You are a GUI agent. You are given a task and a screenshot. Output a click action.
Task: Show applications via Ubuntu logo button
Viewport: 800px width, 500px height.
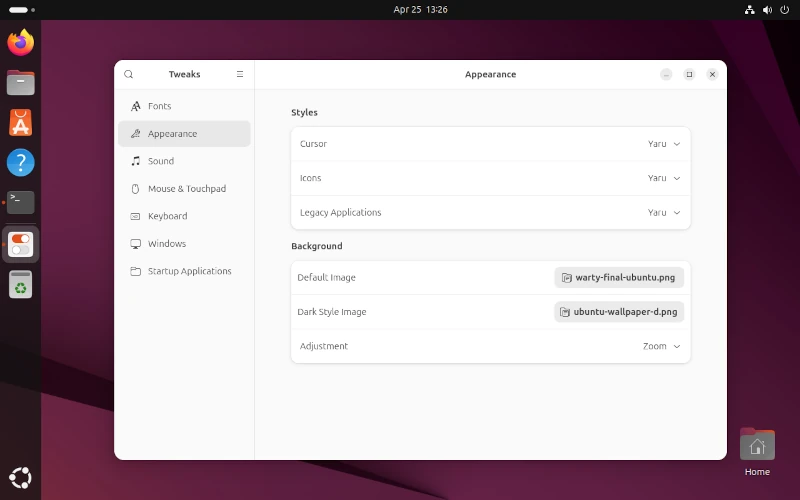[20, 478]
